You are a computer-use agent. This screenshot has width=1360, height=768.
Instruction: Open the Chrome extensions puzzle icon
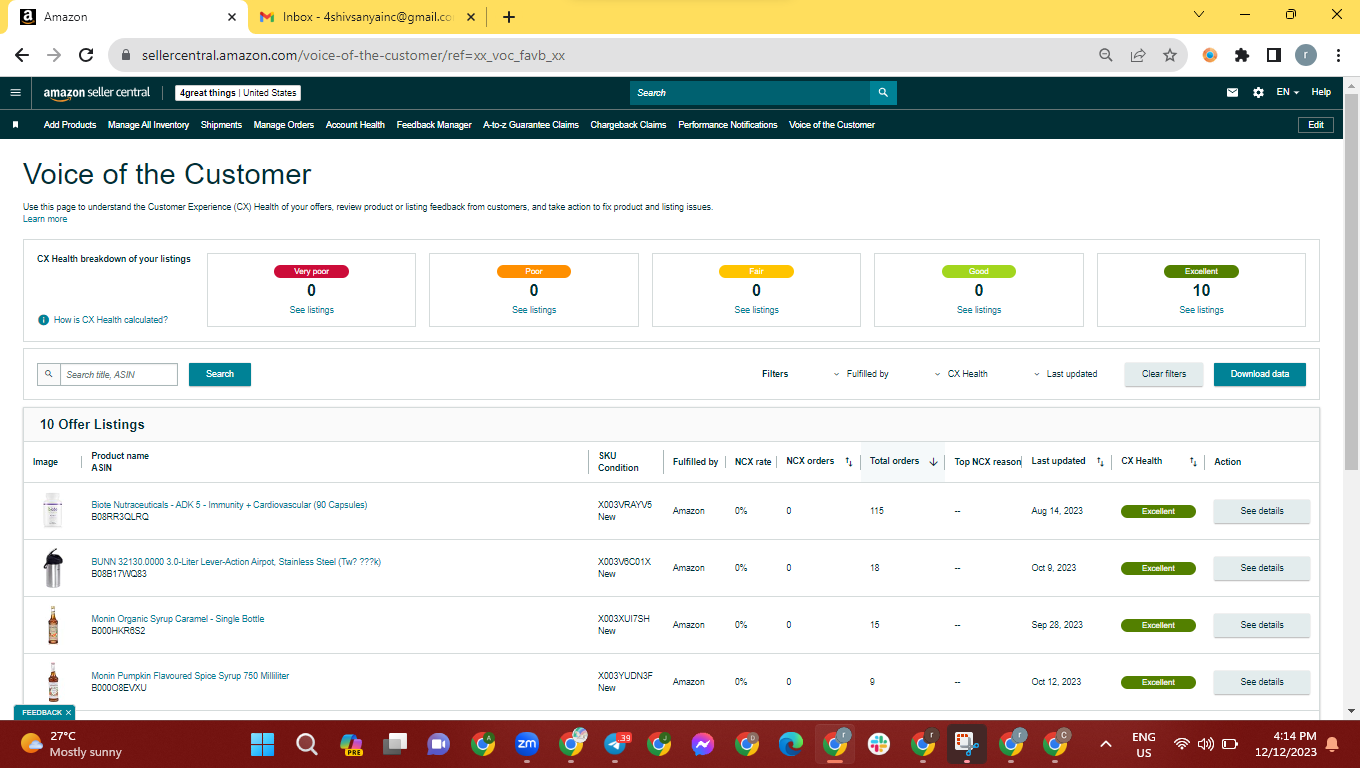point(1242,55)
